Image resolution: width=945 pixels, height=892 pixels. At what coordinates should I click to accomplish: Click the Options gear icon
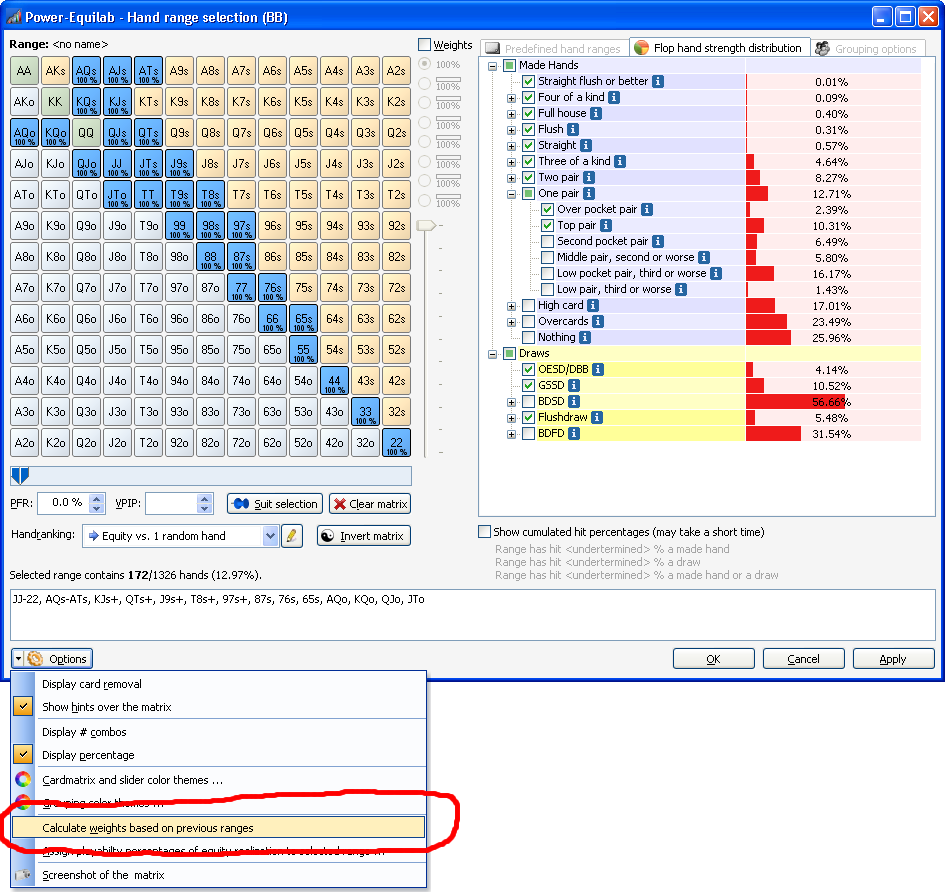click(x=35, y=659)
